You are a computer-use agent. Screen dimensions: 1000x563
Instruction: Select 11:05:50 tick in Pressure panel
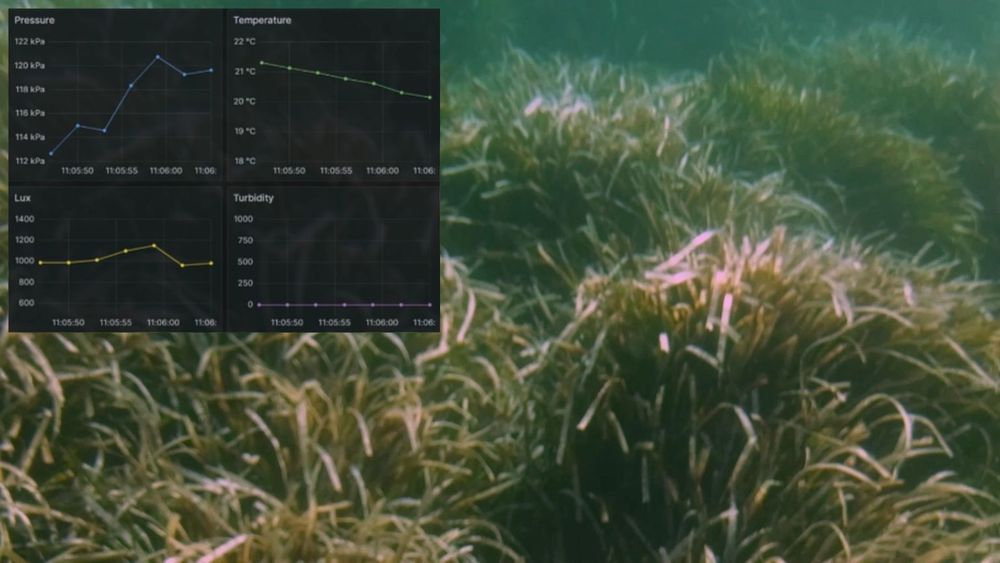[x=77, y=171]
